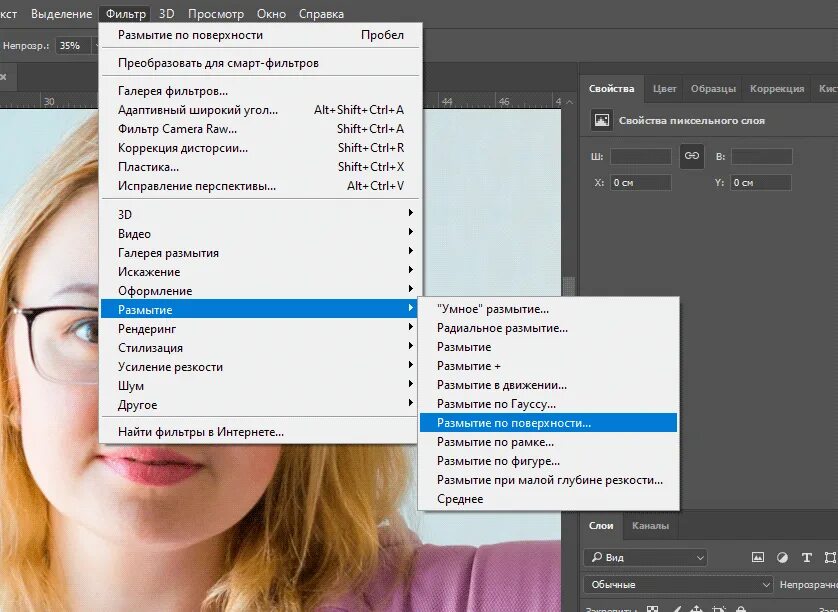Open the Обычные blend mode dropdown
838x612 pixels.
click(x=678, y=585)
